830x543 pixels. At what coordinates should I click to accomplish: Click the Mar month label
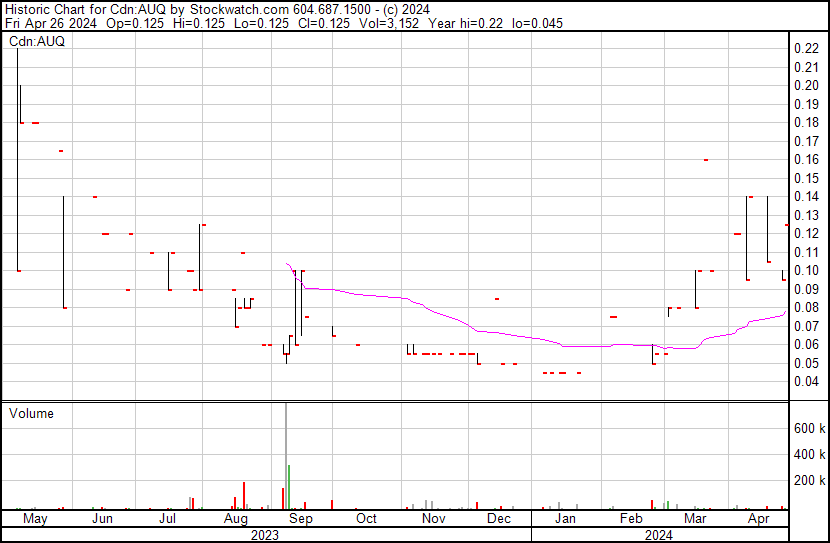[695, 519]
